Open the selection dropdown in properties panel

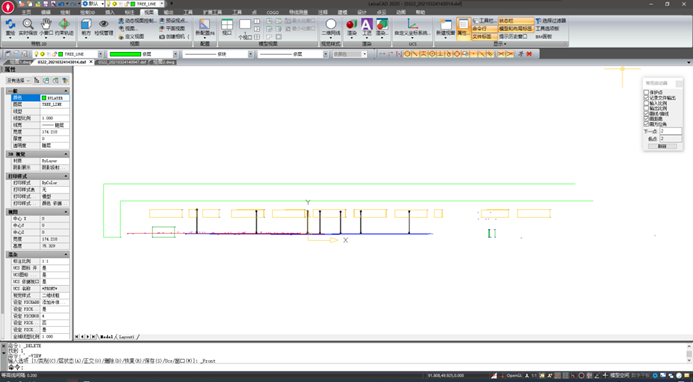(18, 80)
